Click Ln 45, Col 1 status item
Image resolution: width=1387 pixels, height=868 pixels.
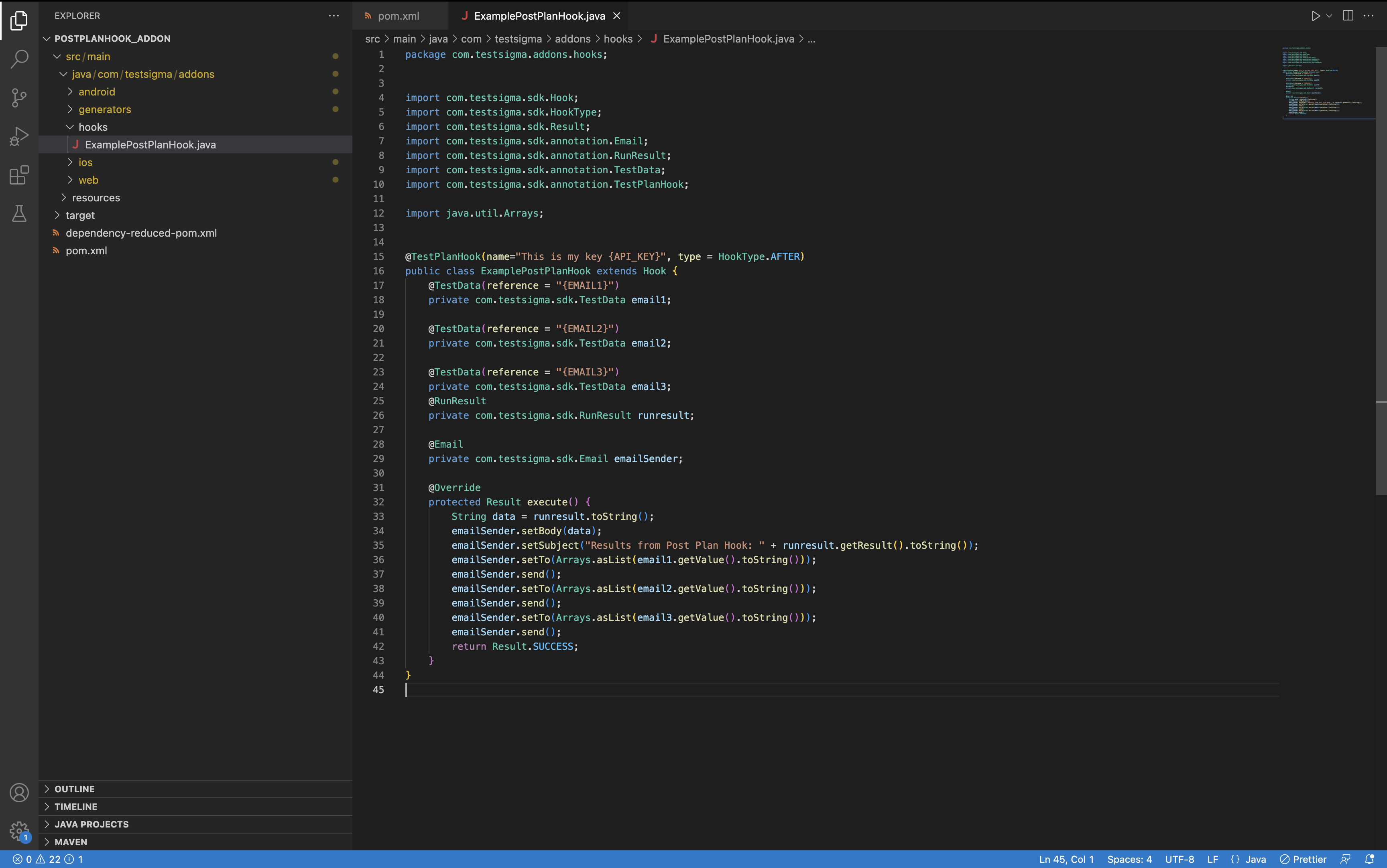(x=1066, y=860)
